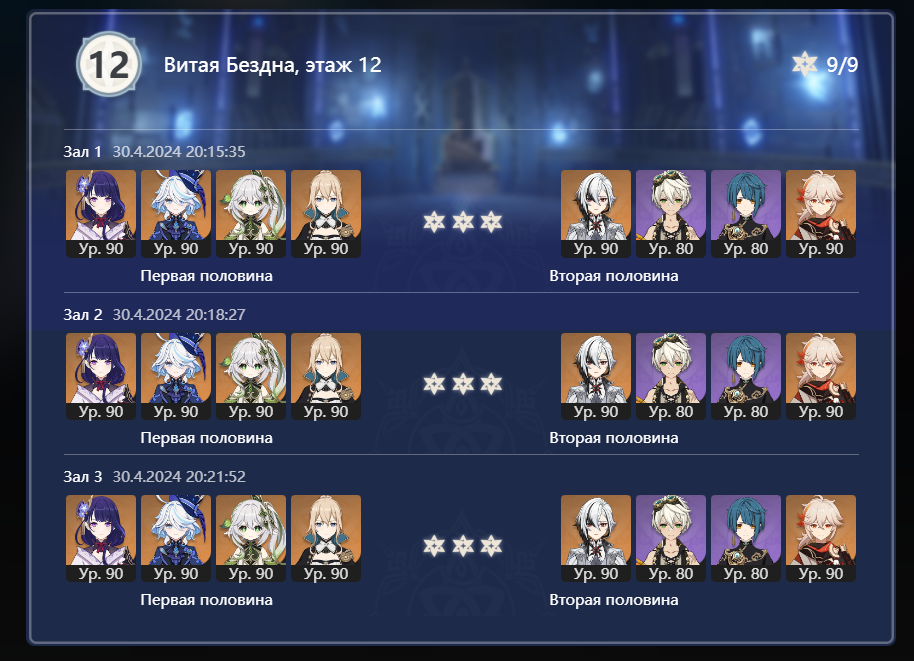The height and width of the screenshot is (661, 914).
Task: Click Nahida portrait in Зал 1
Action: pos(251,213)
